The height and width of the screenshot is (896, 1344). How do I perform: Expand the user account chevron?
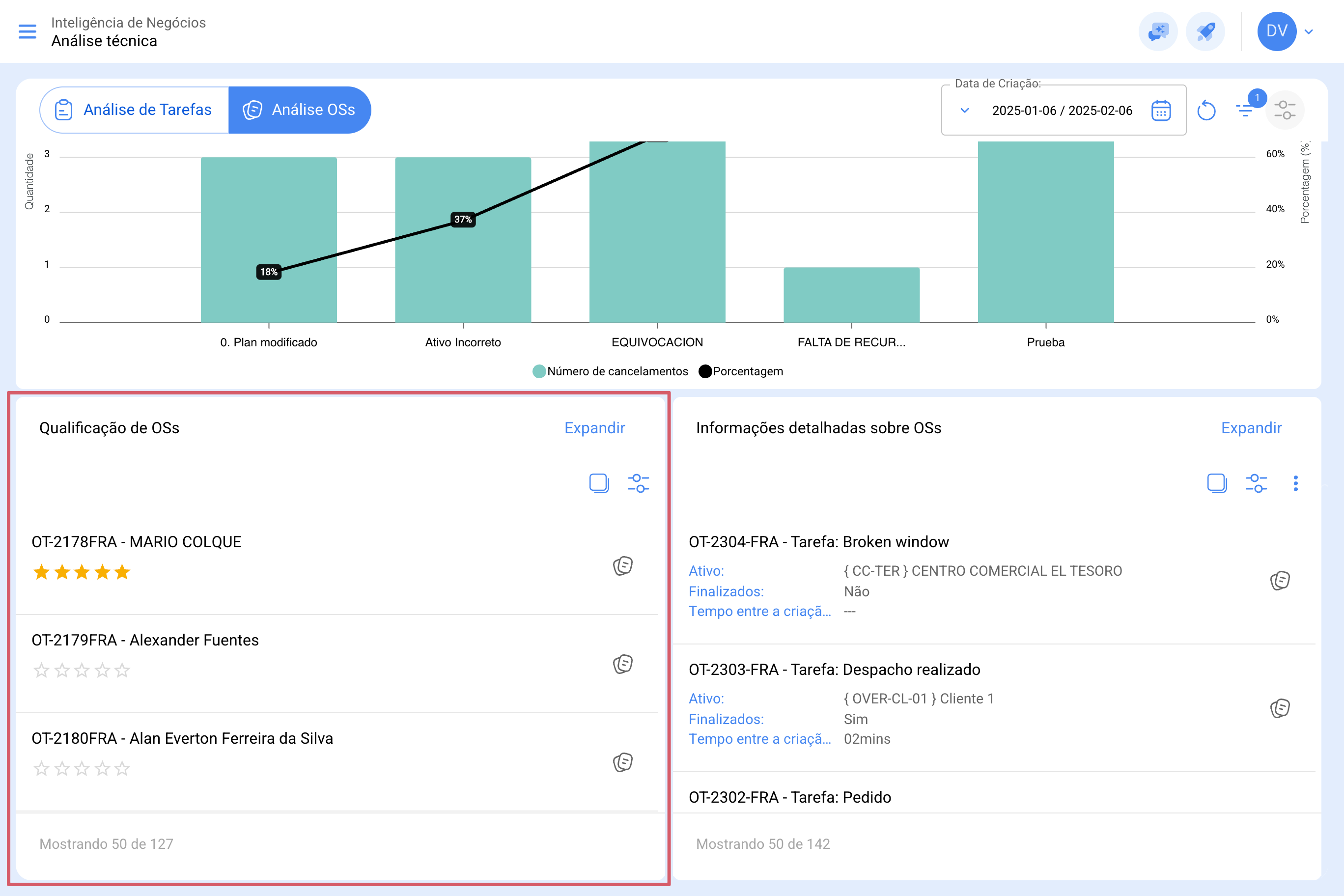(1309, 31)
